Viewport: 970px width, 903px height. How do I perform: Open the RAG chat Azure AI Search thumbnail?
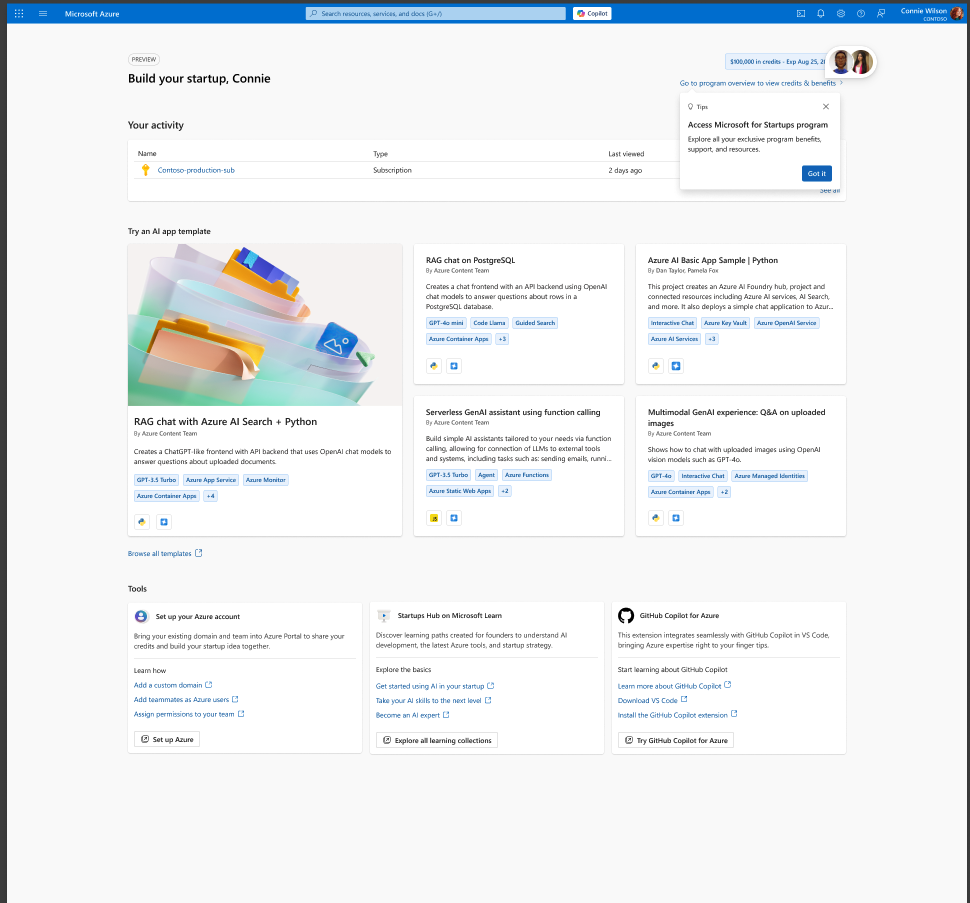(x=265, y=325)
